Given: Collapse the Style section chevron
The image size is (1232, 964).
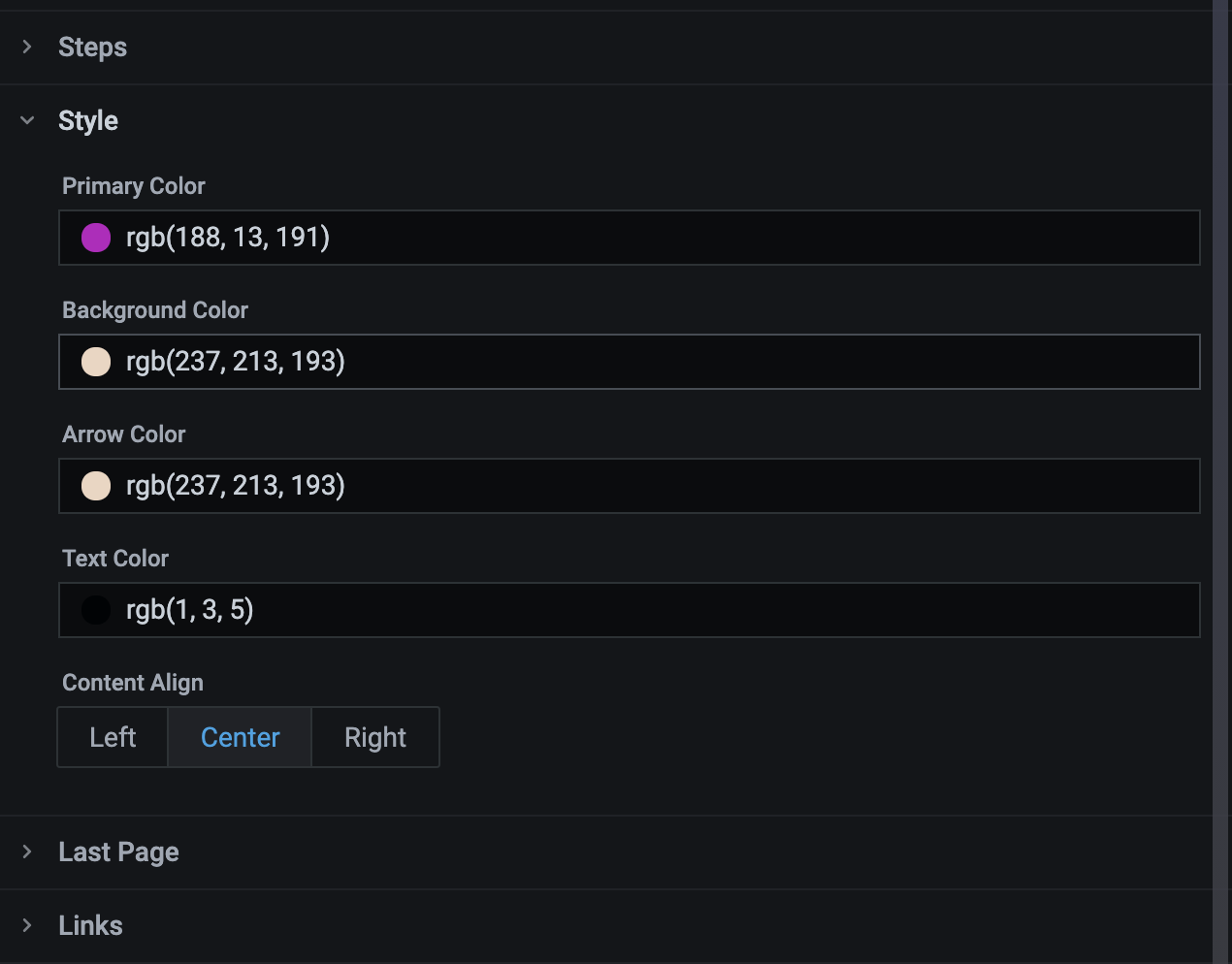Looking at the screenshot, I should coord(26,119).
